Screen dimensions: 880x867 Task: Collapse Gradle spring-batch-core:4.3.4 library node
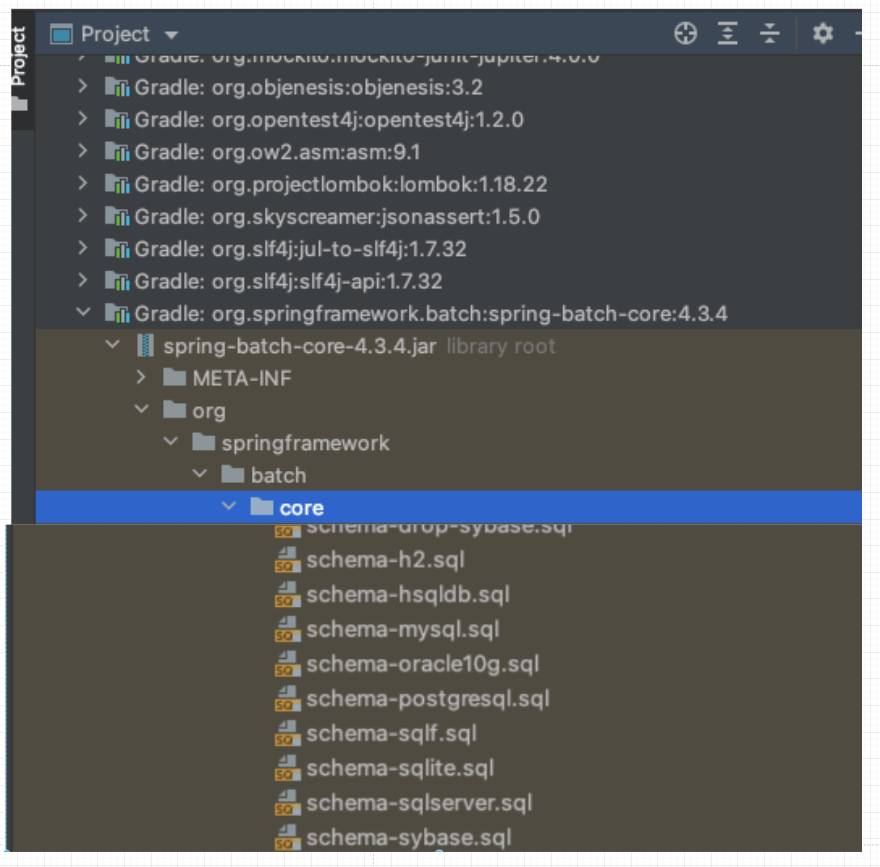tap(83, 312)
